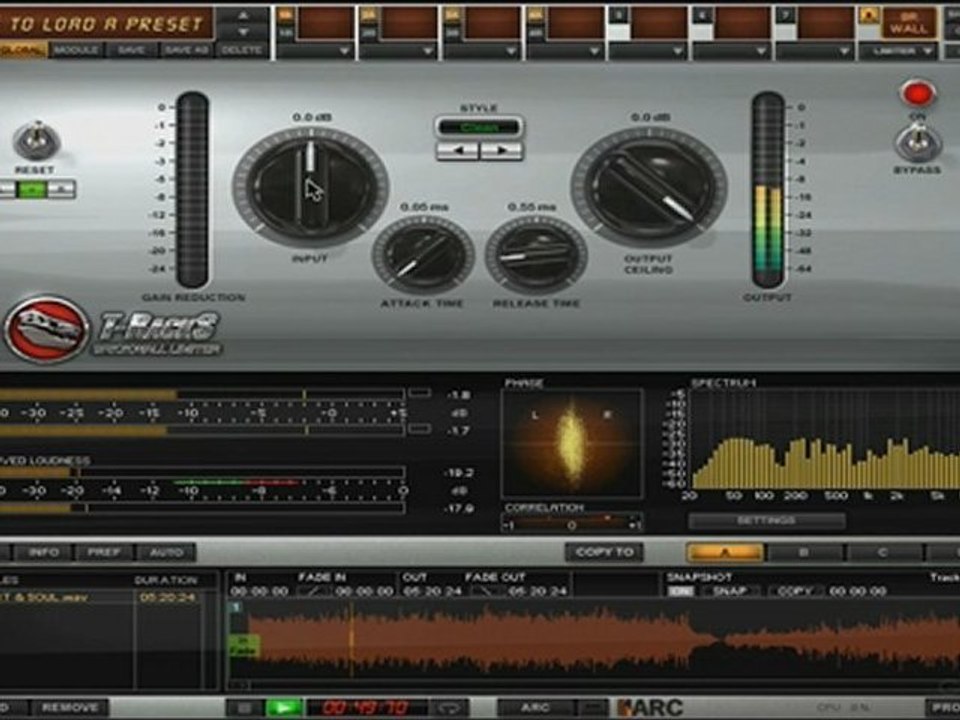Select the highlighted slot 8 button

coord(868,15)
